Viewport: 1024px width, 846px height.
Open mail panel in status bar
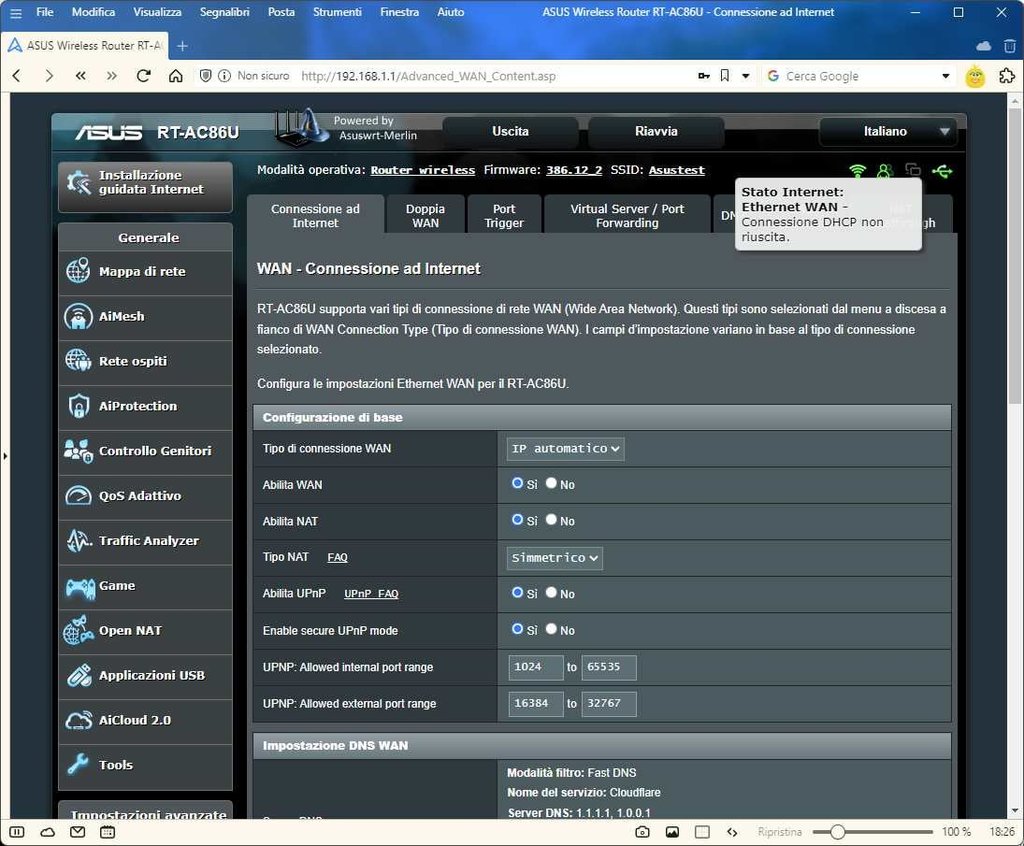coord(78,832)
